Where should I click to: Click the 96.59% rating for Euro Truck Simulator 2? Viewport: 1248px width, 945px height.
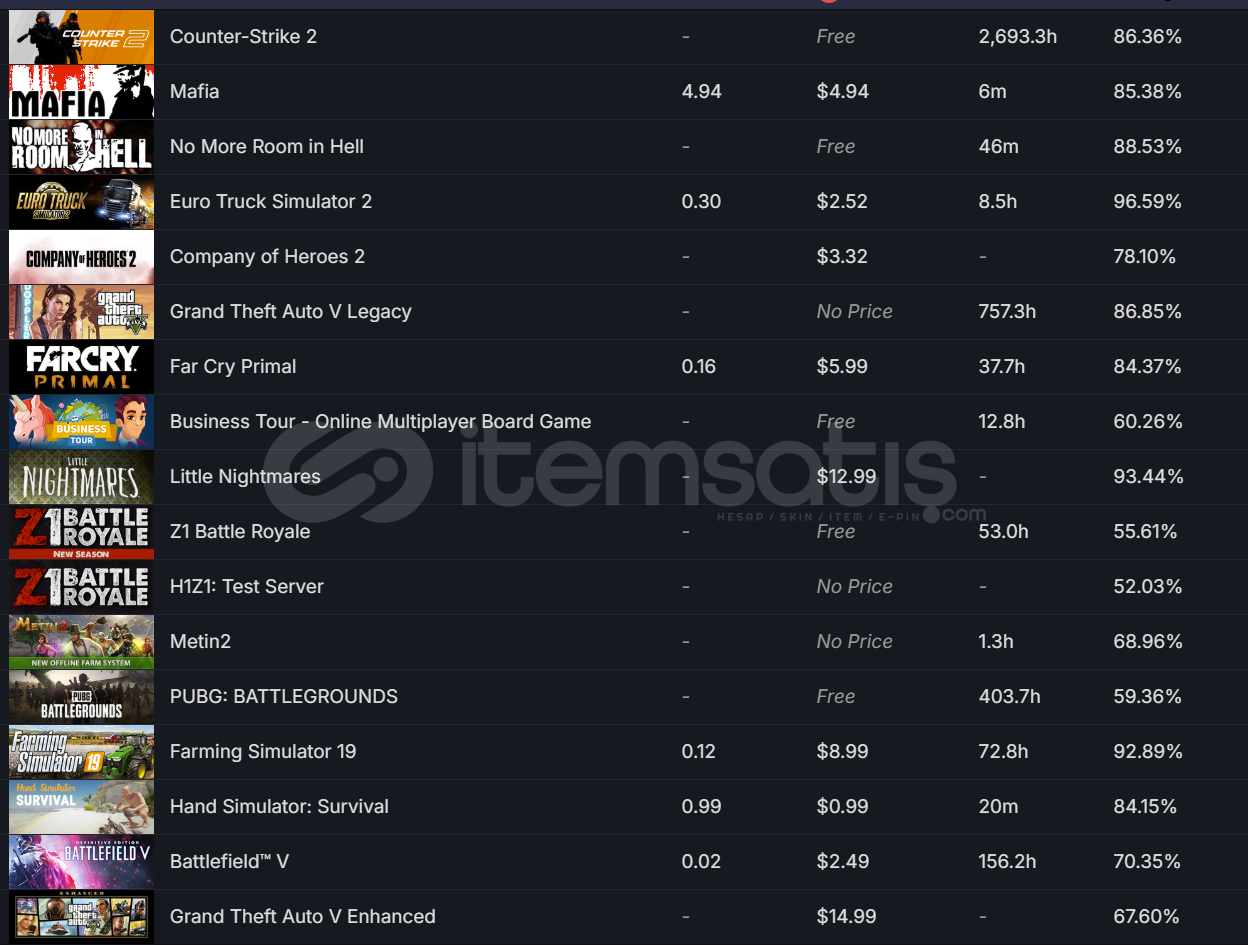tap(1147, 202)
